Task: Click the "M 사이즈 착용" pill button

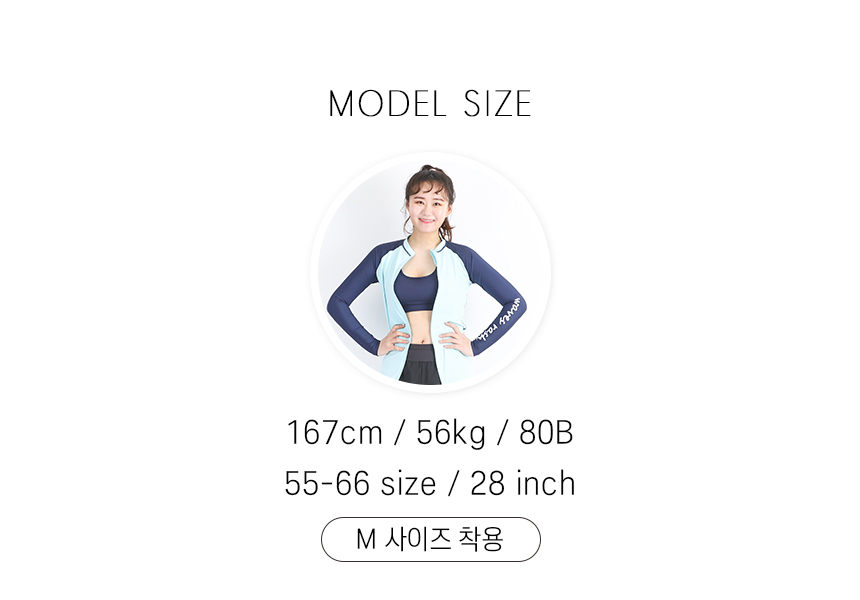Action: point(431,539)
